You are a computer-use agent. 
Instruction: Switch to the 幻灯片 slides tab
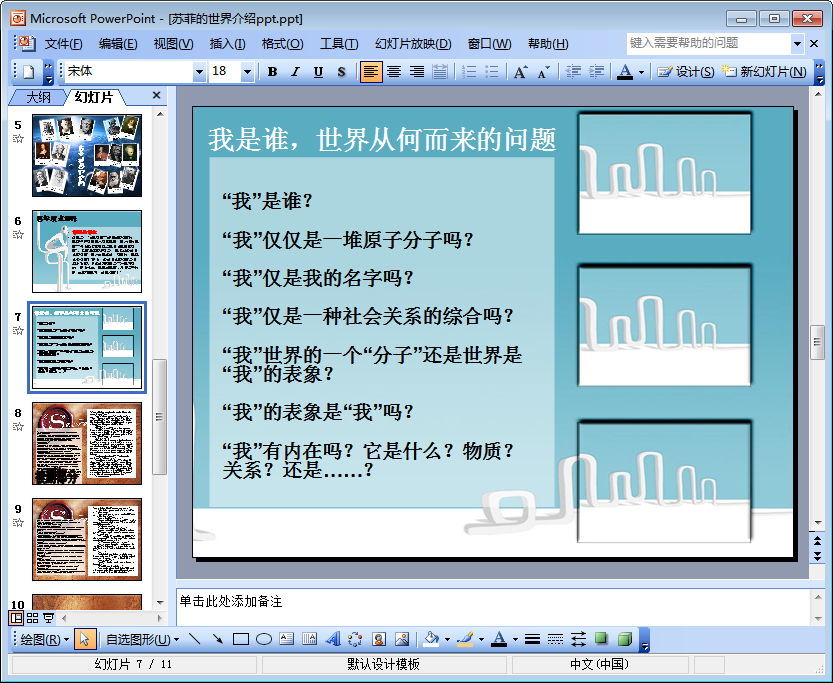click(x=94, y=97)
